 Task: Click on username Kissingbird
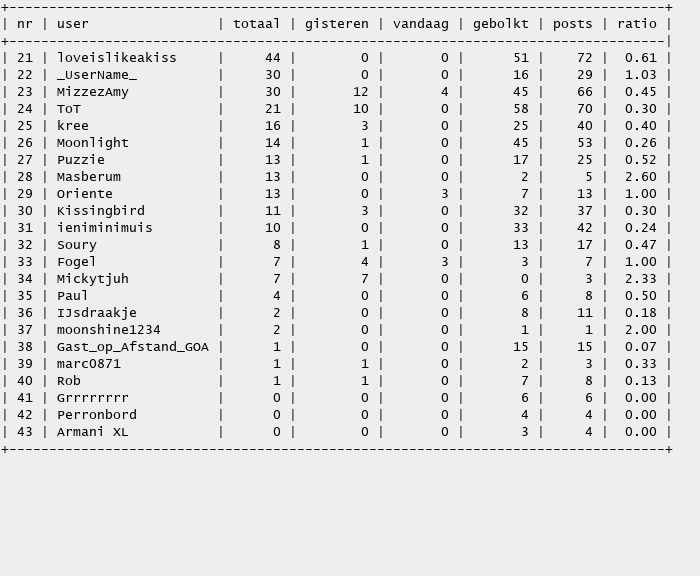point(101,211)
